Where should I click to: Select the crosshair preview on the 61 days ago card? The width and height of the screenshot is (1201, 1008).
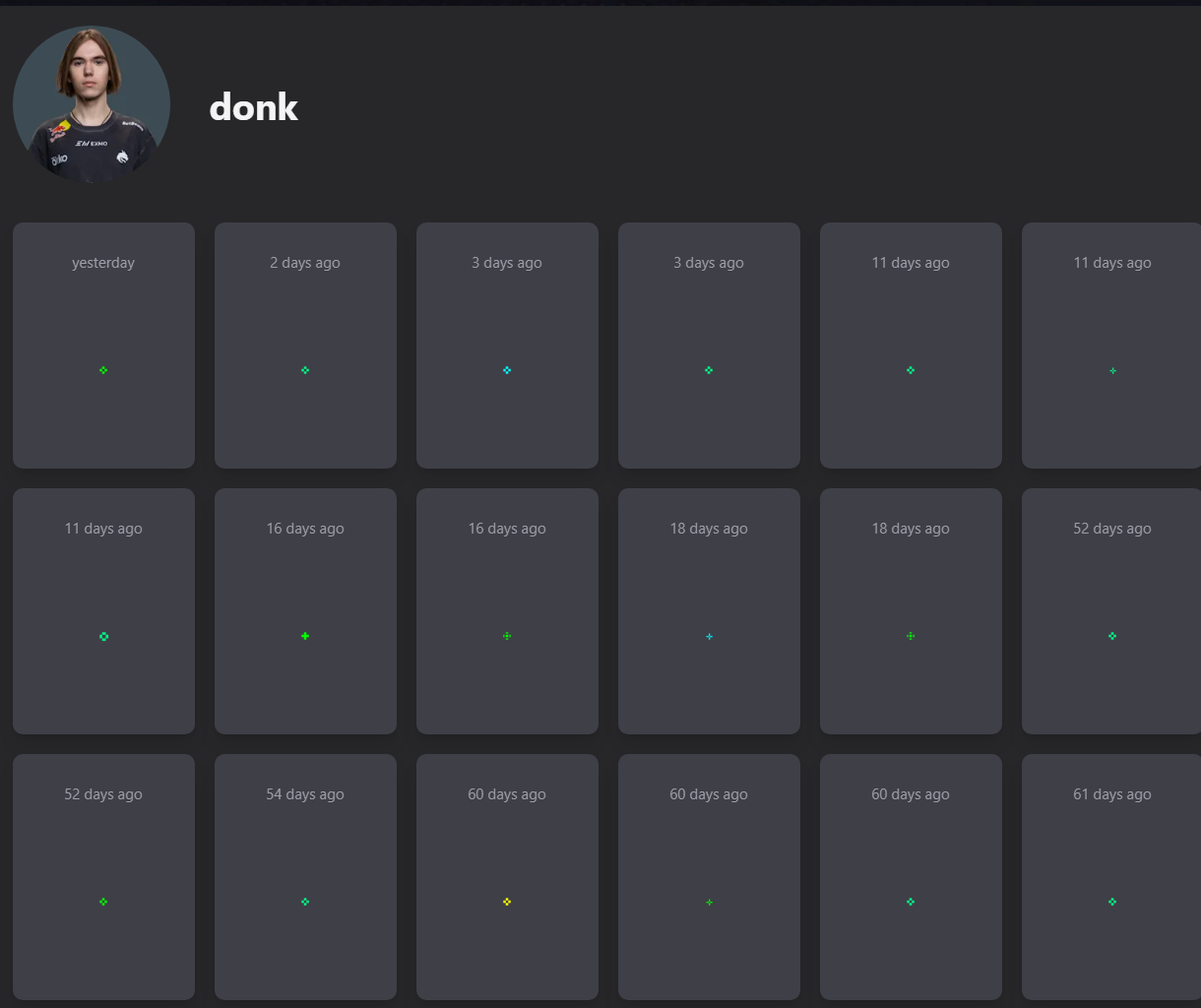pyautogui.click(x=1112, y=902)
